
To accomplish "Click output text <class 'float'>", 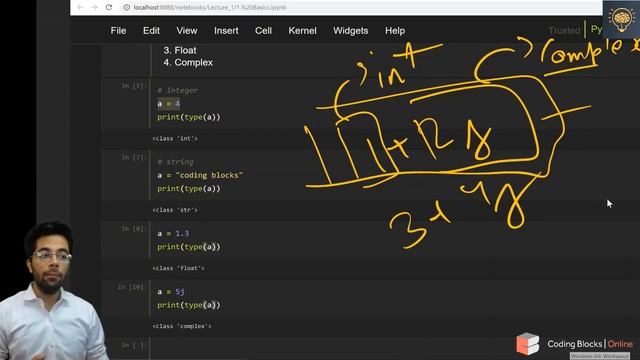I will 178,268.
